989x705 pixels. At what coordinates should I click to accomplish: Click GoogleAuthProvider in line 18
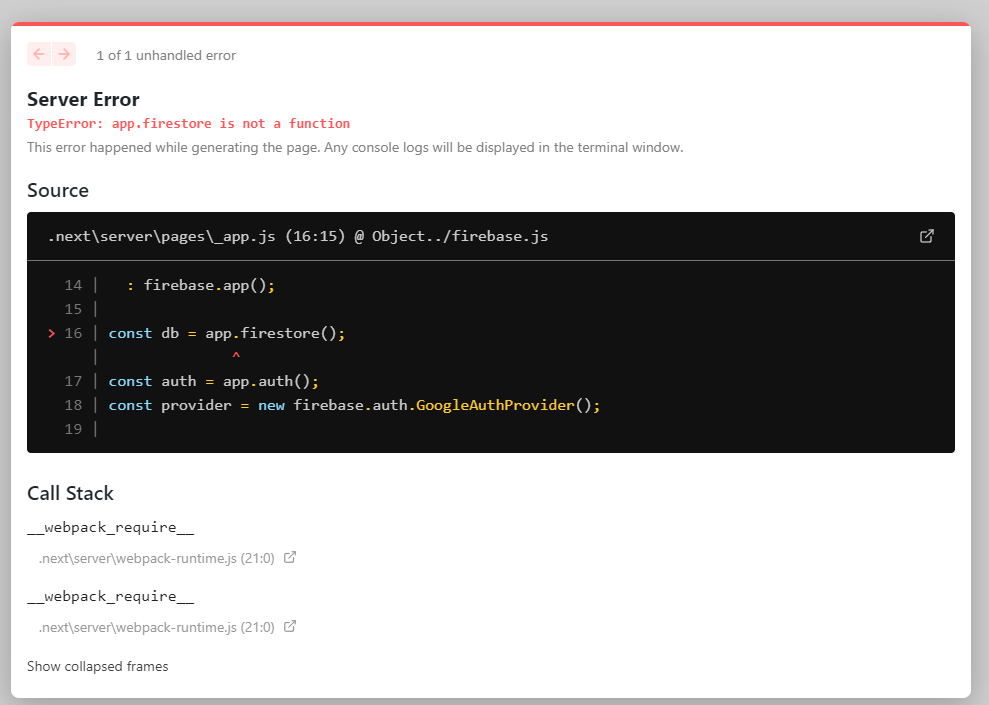[495, 405]
